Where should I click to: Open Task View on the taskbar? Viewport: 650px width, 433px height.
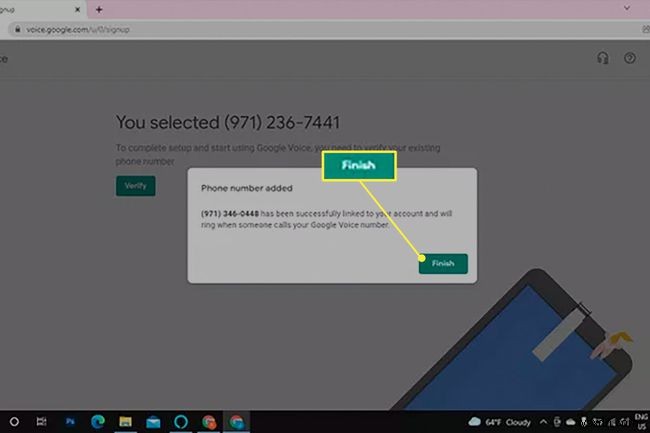41,422
